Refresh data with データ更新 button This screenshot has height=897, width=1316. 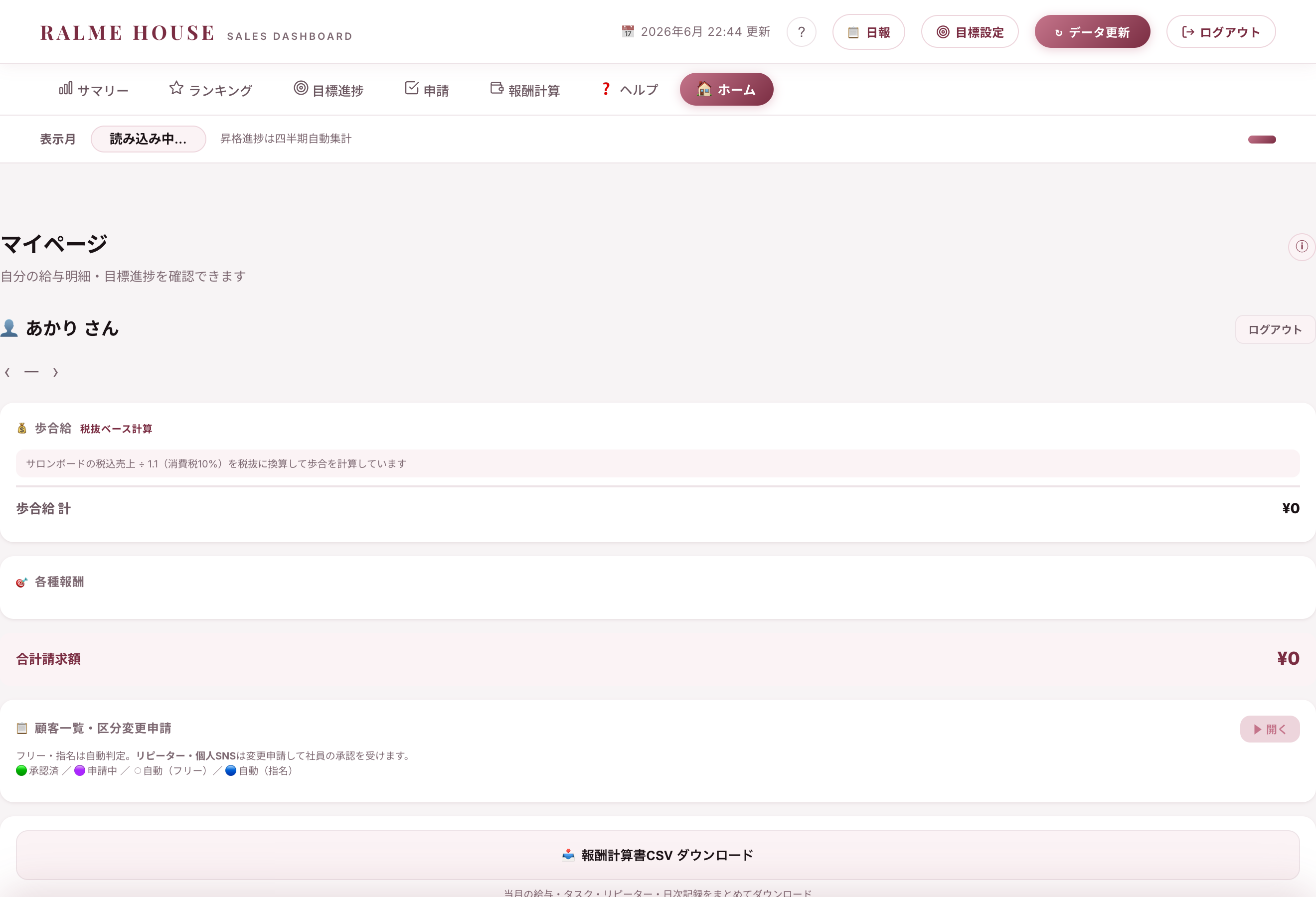pyautogui.click(x=1092, y=32)
